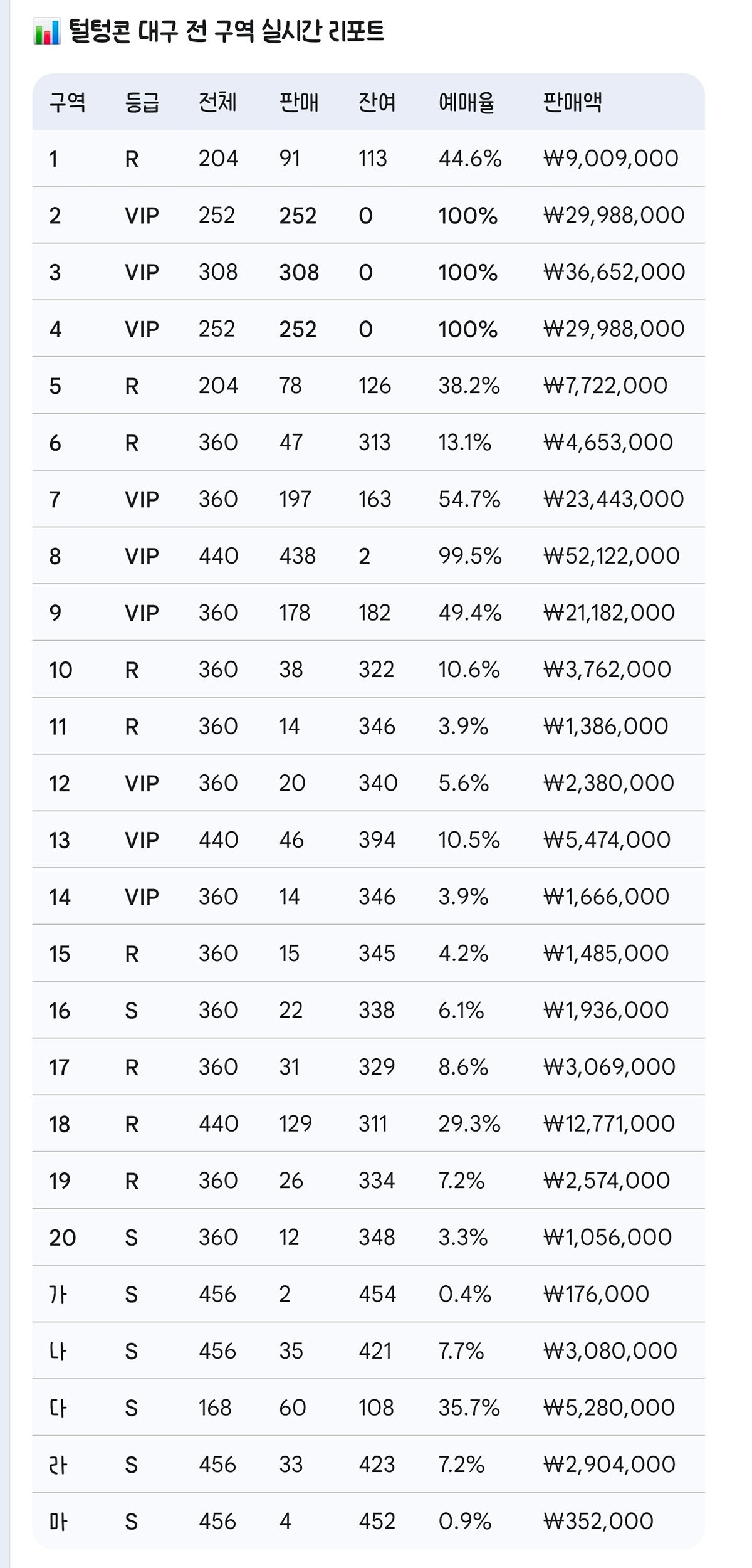752x1568 pixels.
Task: Select the 가 zone label cell
Action: click(58, 1294)
